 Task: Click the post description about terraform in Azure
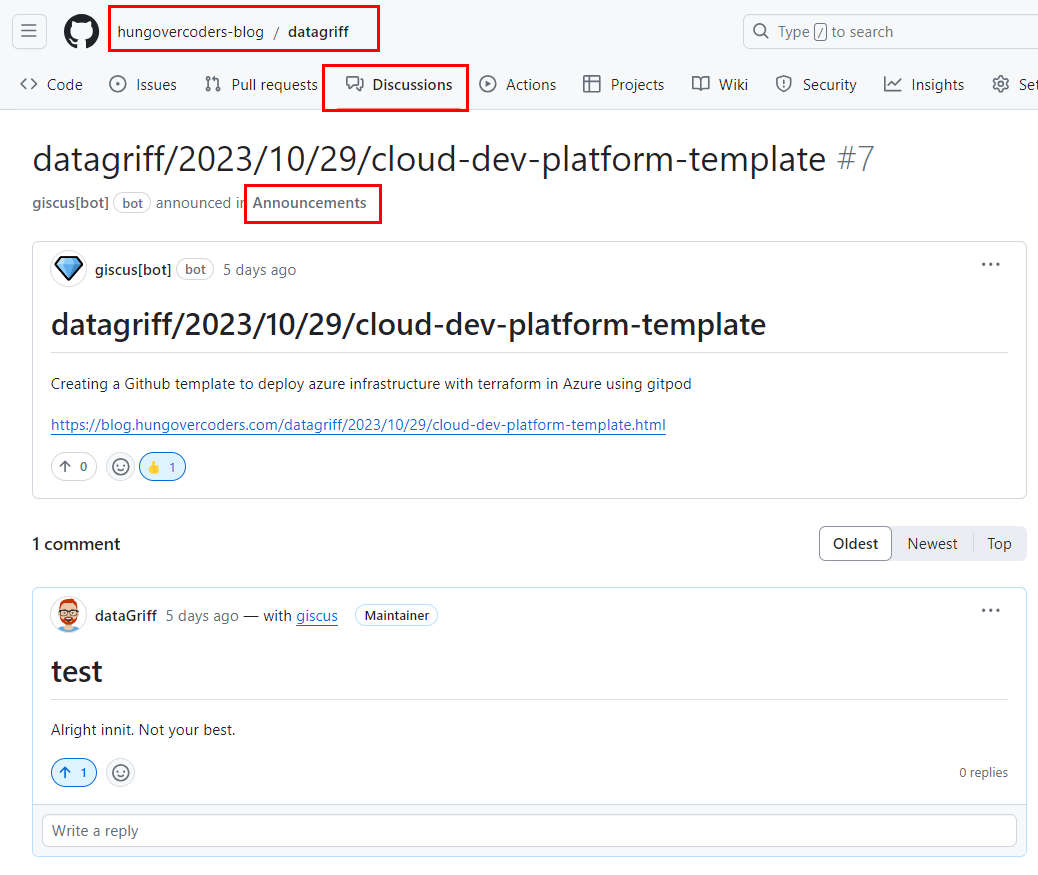coord(371,384)
